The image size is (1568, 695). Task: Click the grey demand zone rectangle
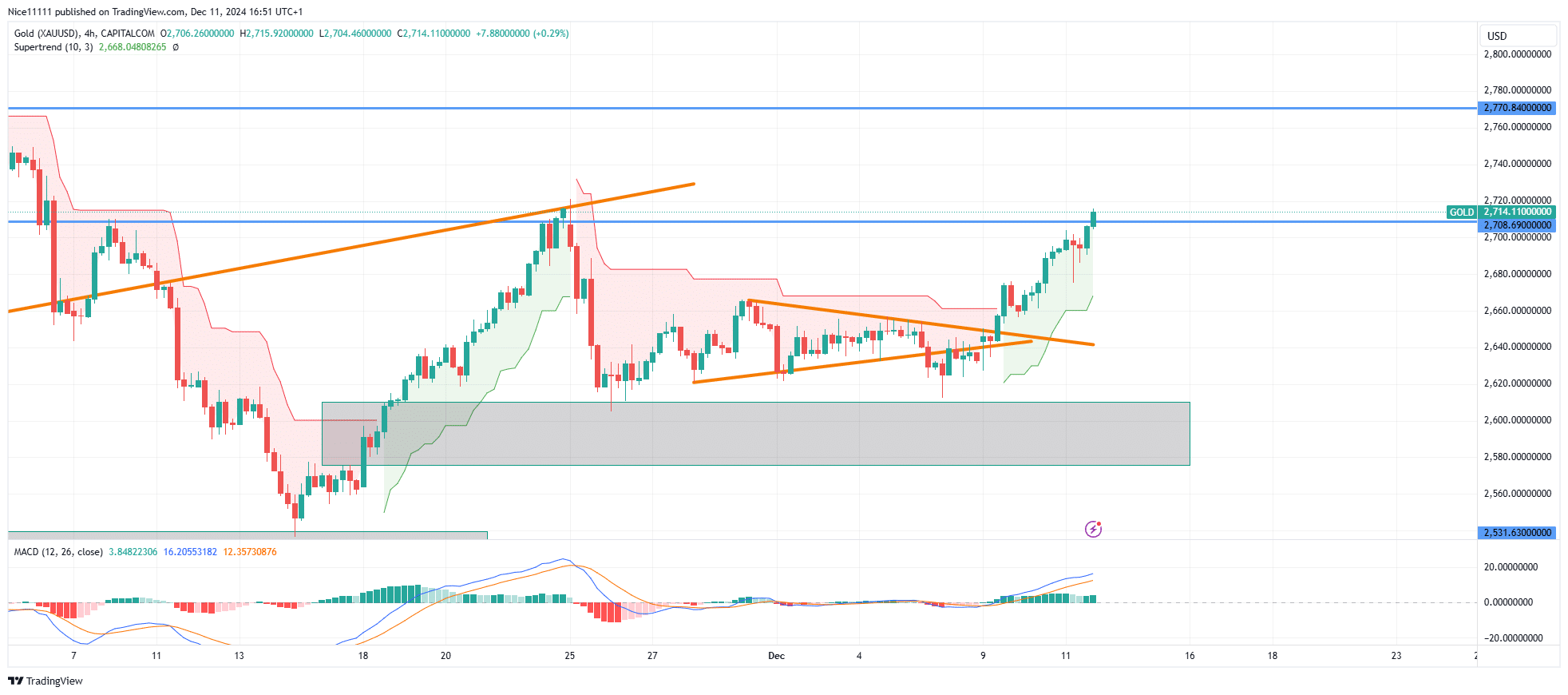pos(755,434)
